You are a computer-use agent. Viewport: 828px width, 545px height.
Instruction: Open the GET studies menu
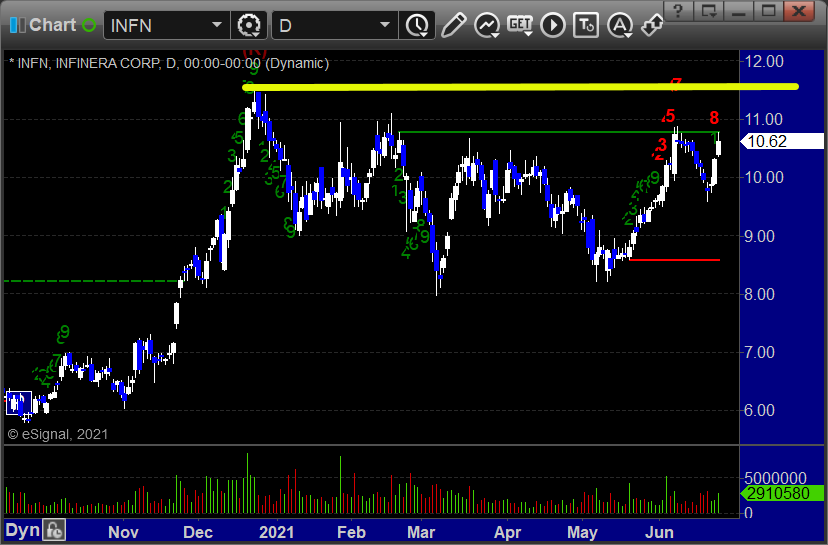520,25
